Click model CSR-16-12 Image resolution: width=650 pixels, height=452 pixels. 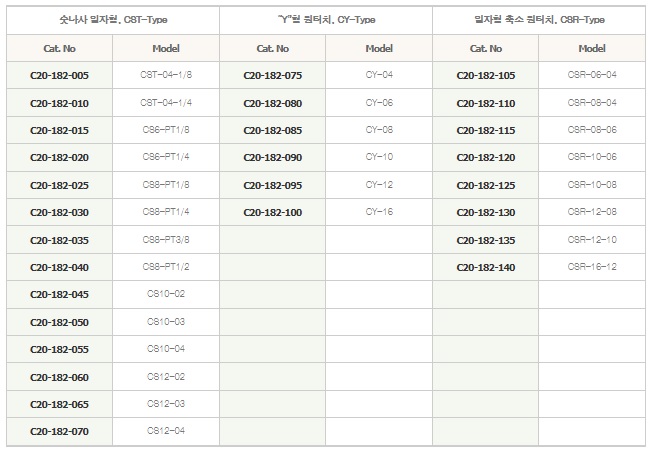tap(592, 267)
